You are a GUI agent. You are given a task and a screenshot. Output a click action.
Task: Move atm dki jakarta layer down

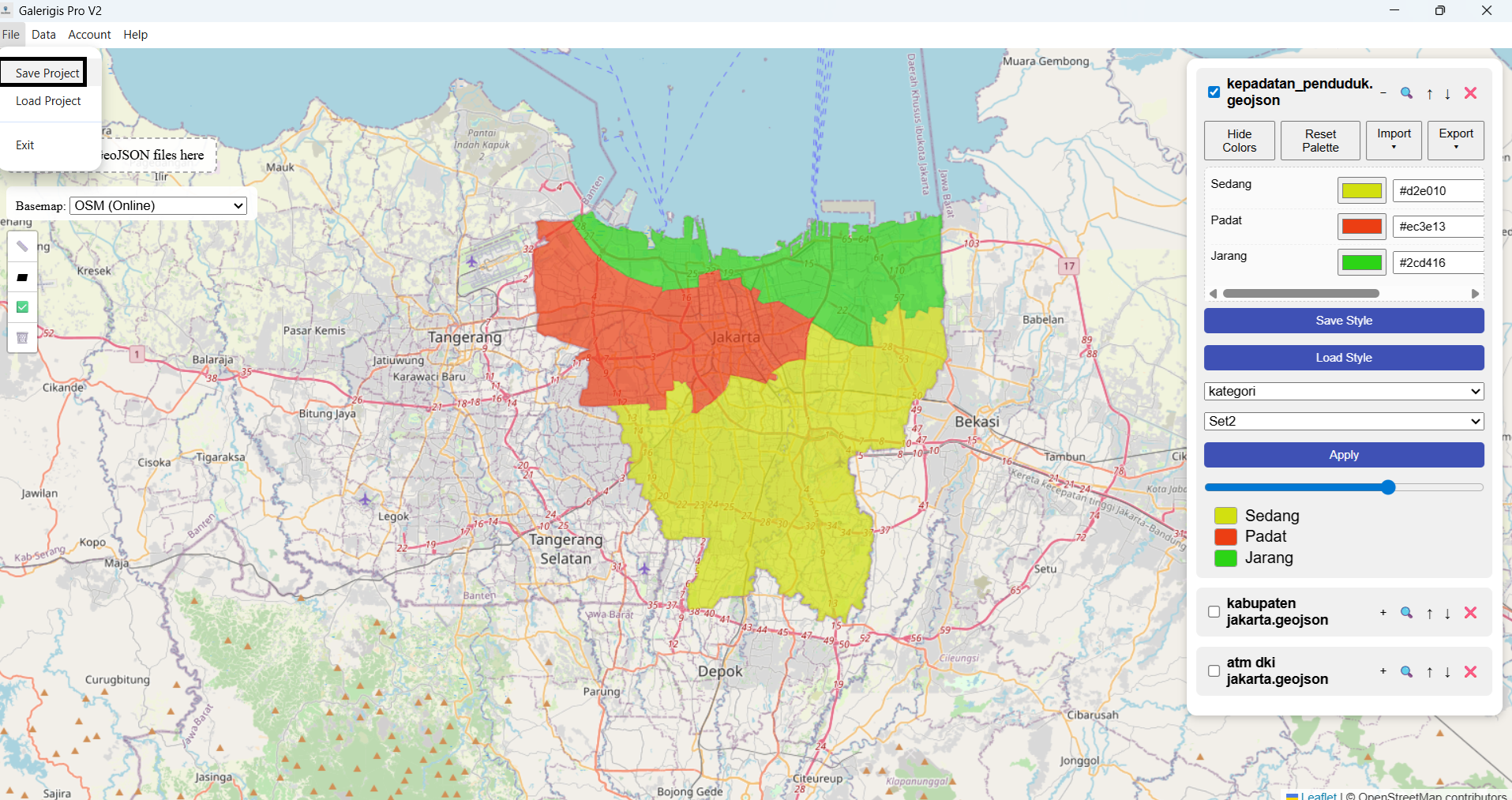point(1447,672)
